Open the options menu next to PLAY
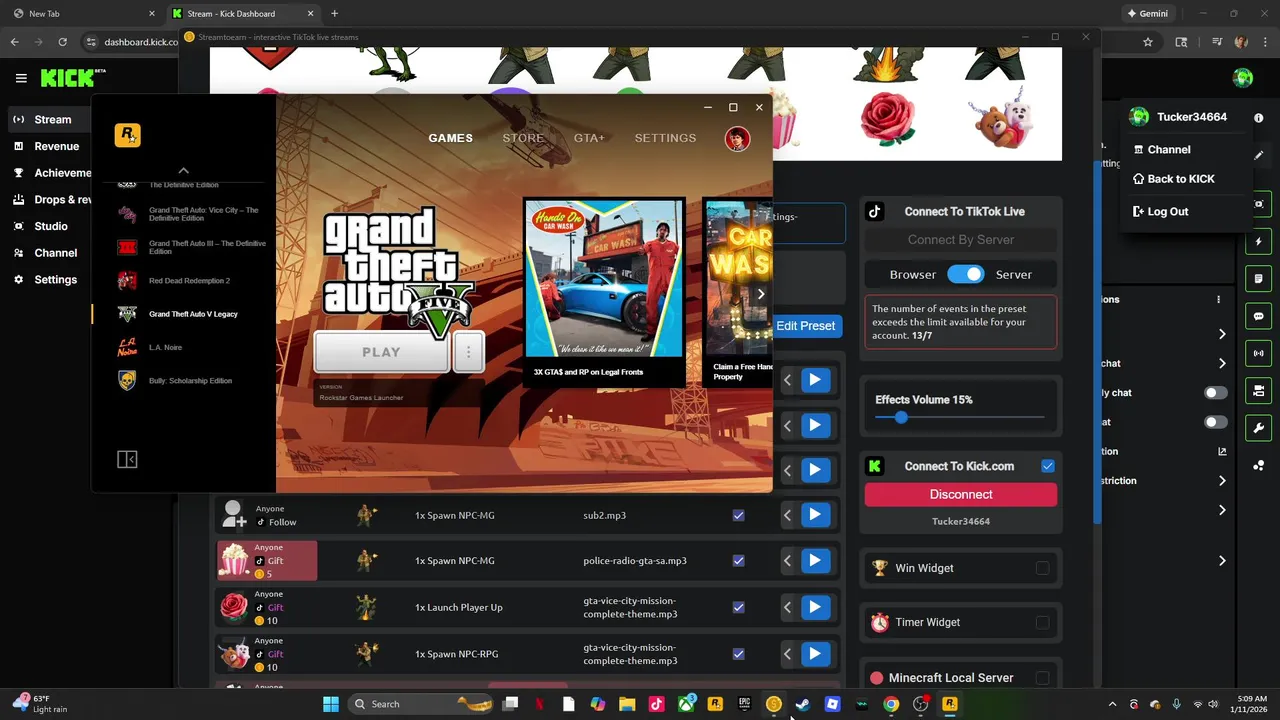Image resolution: width=1280 pixels, height=720 pixels. (x=468, y=352)
